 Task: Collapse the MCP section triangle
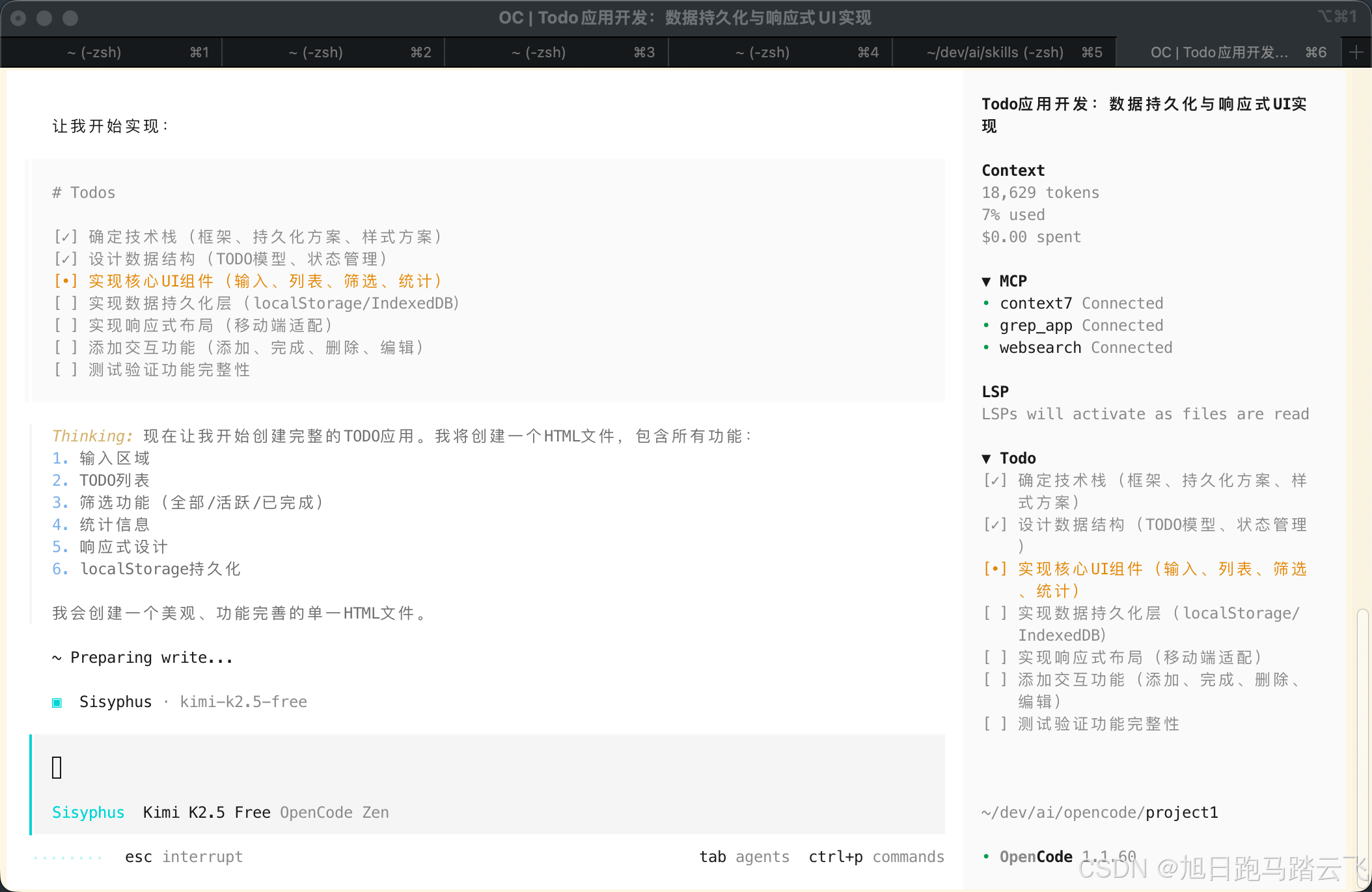click(x=986, y=281)
